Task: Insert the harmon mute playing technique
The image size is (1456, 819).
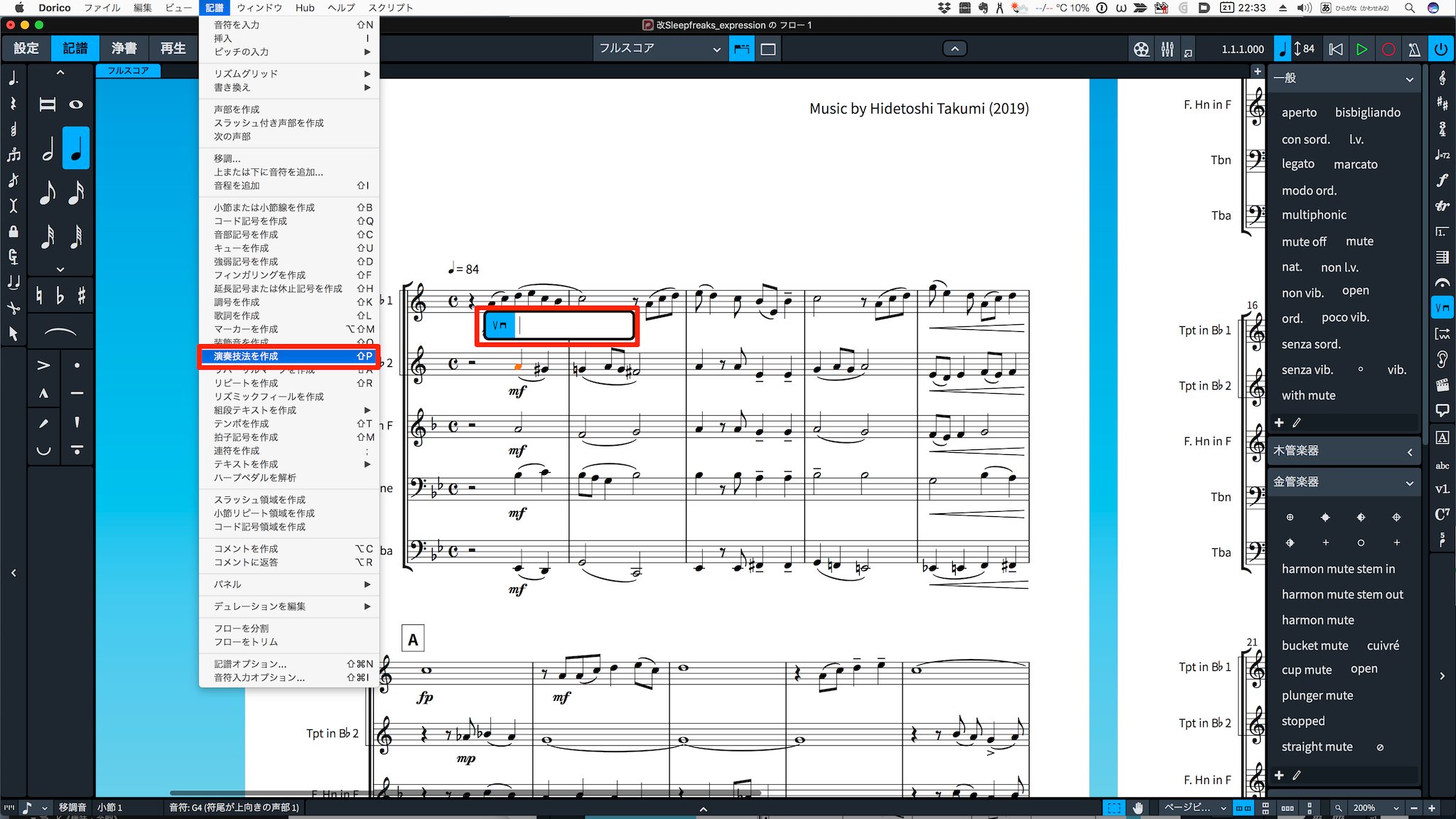Action: (x=1317, y=620)
